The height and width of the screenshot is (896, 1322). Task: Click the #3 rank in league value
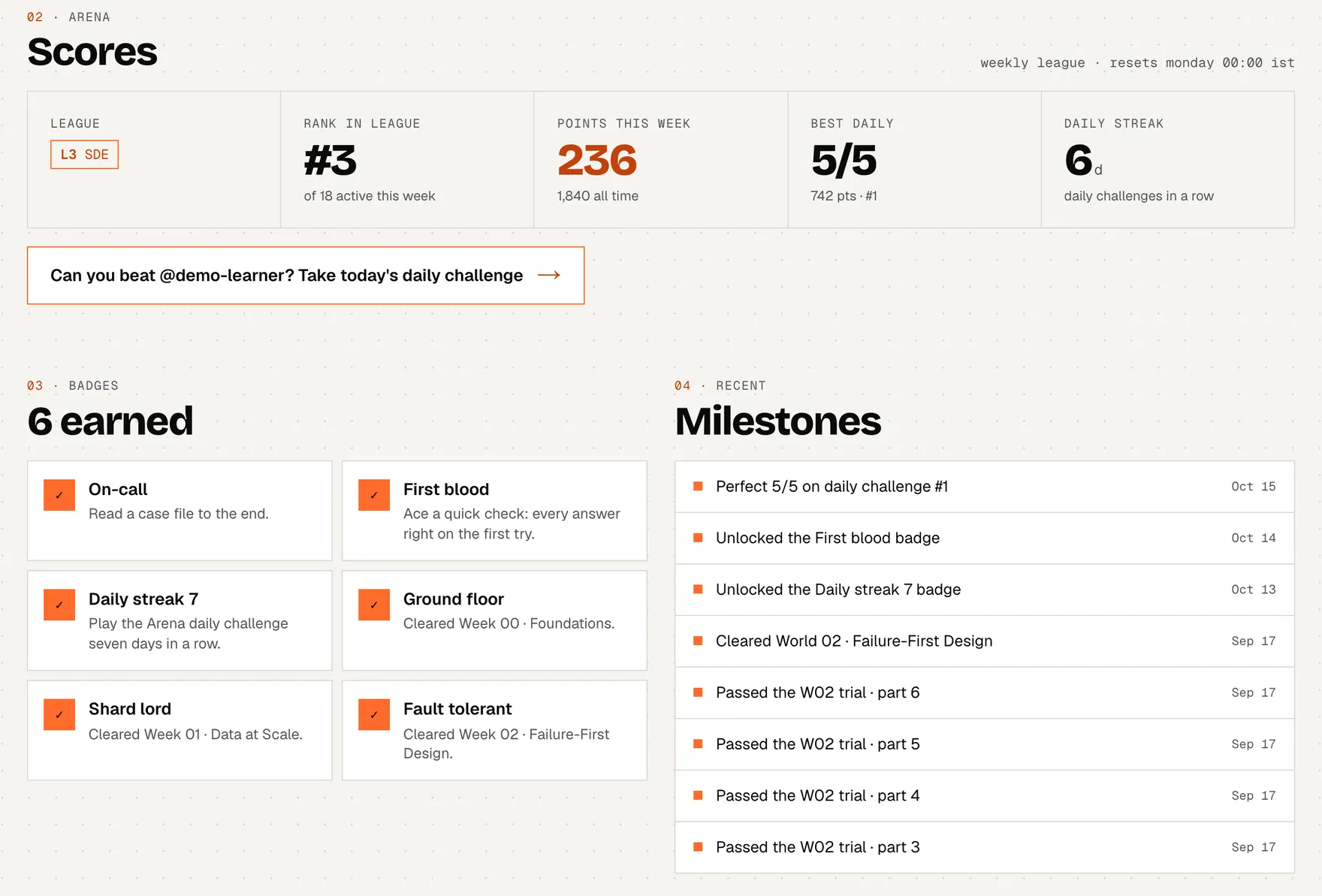(x=330, y=161)
